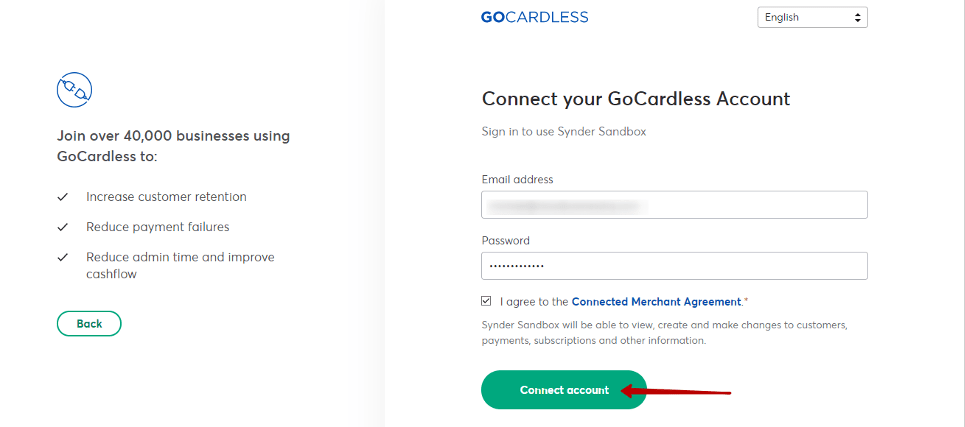Click the plug connection icon
The image size is (965, 427).
pos(74,90)
